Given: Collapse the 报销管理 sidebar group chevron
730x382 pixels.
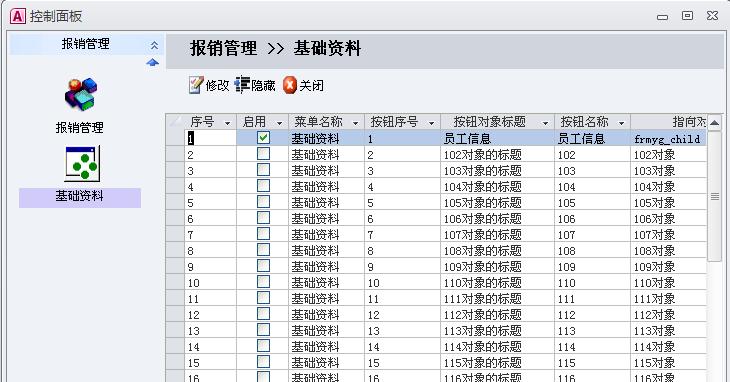Looking at the screenshot, I should [x=154, y=45].
